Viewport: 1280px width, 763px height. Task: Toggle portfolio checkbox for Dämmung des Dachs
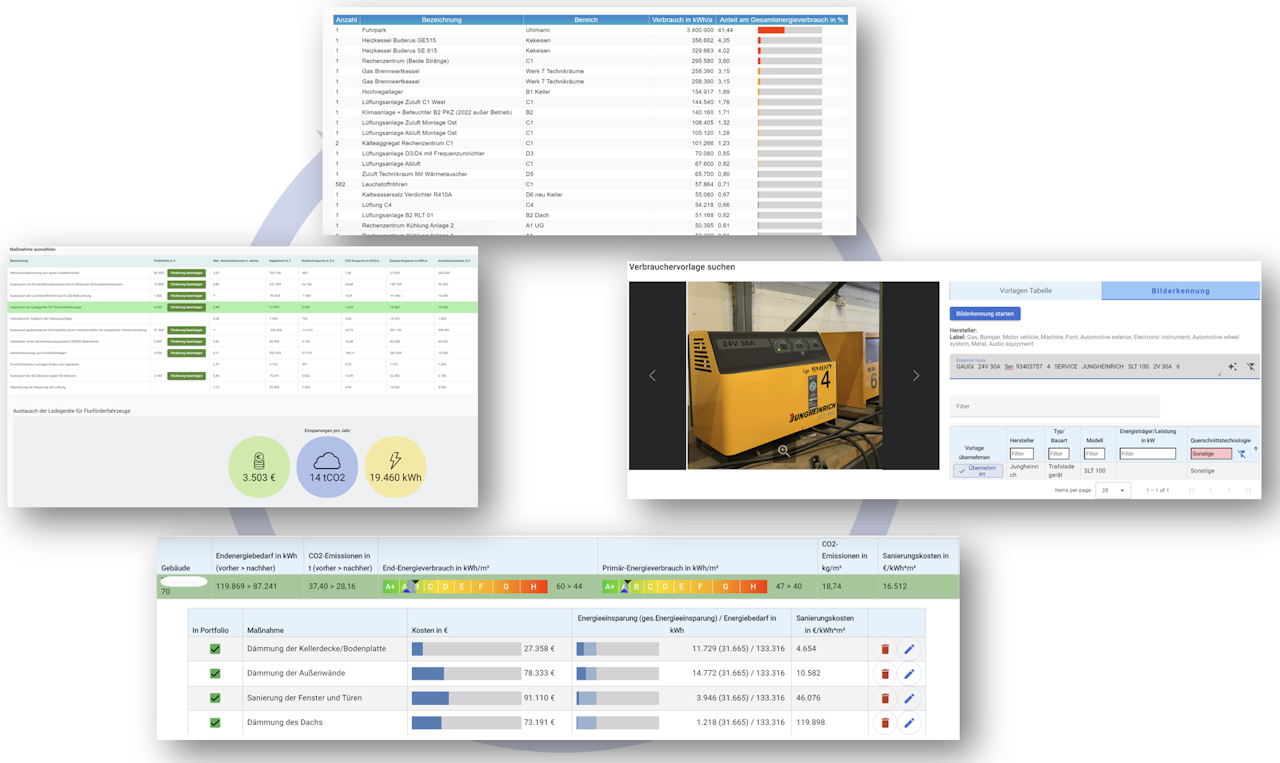pyautogui.click(x=215, y=722)
